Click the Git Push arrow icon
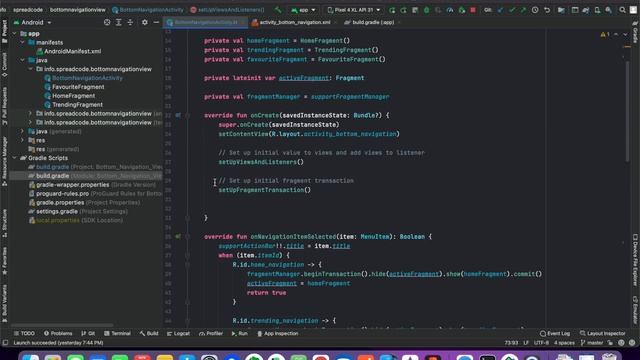 pyautogui.click(x=523, y=10)
